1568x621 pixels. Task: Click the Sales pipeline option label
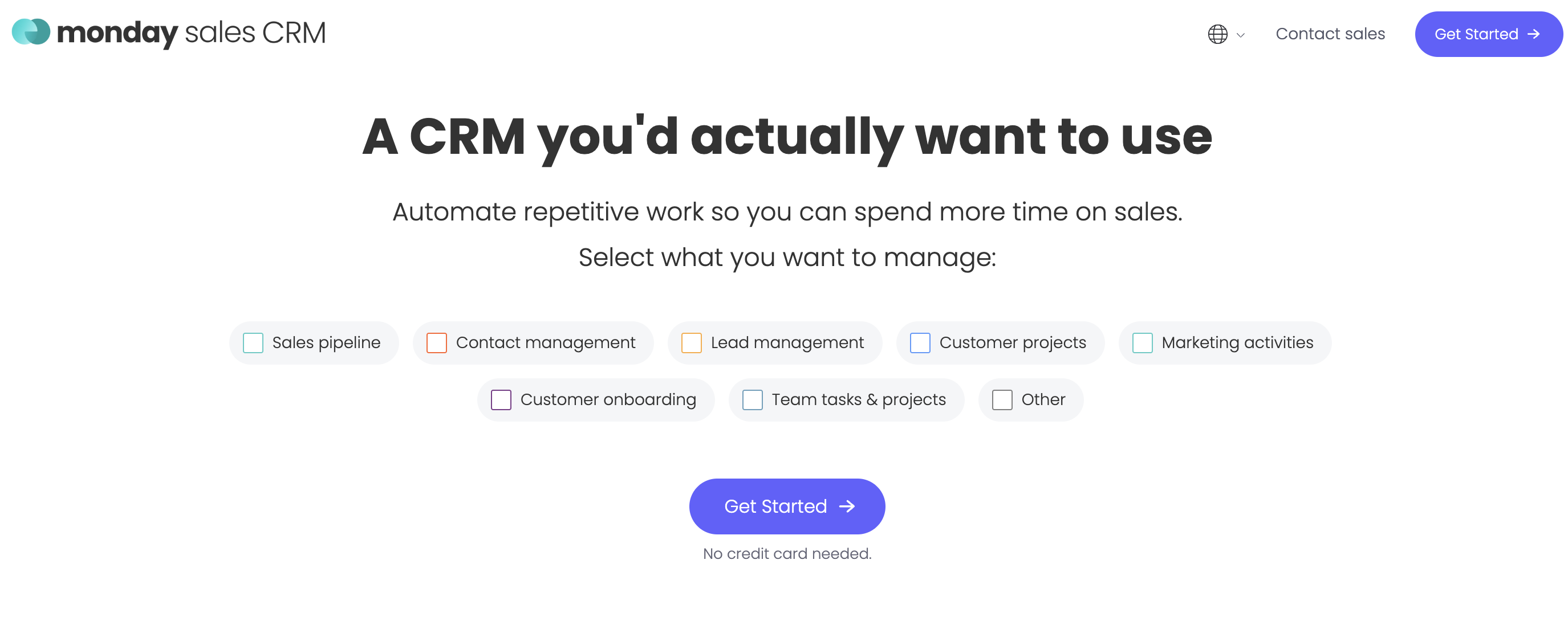[x=326, y=343]
